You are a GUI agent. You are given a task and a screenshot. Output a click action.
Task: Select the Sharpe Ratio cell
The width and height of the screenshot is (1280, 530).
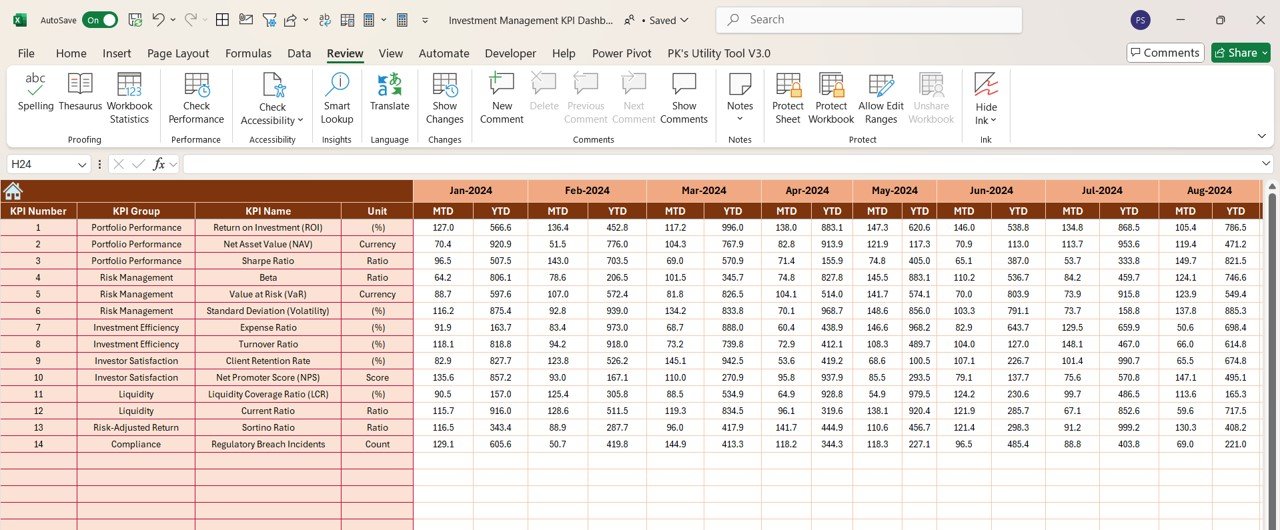point(268,261)
